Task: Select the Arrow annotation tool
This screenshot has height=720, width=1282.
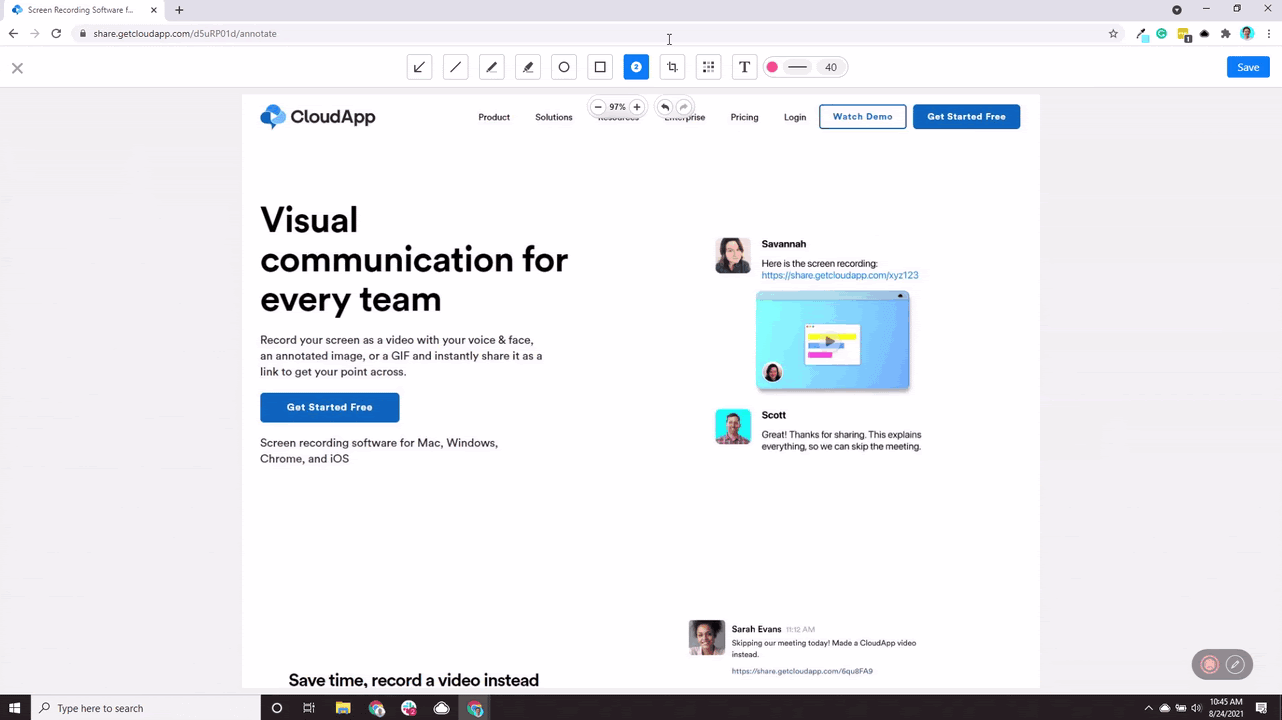Action: tap(419, 67)
